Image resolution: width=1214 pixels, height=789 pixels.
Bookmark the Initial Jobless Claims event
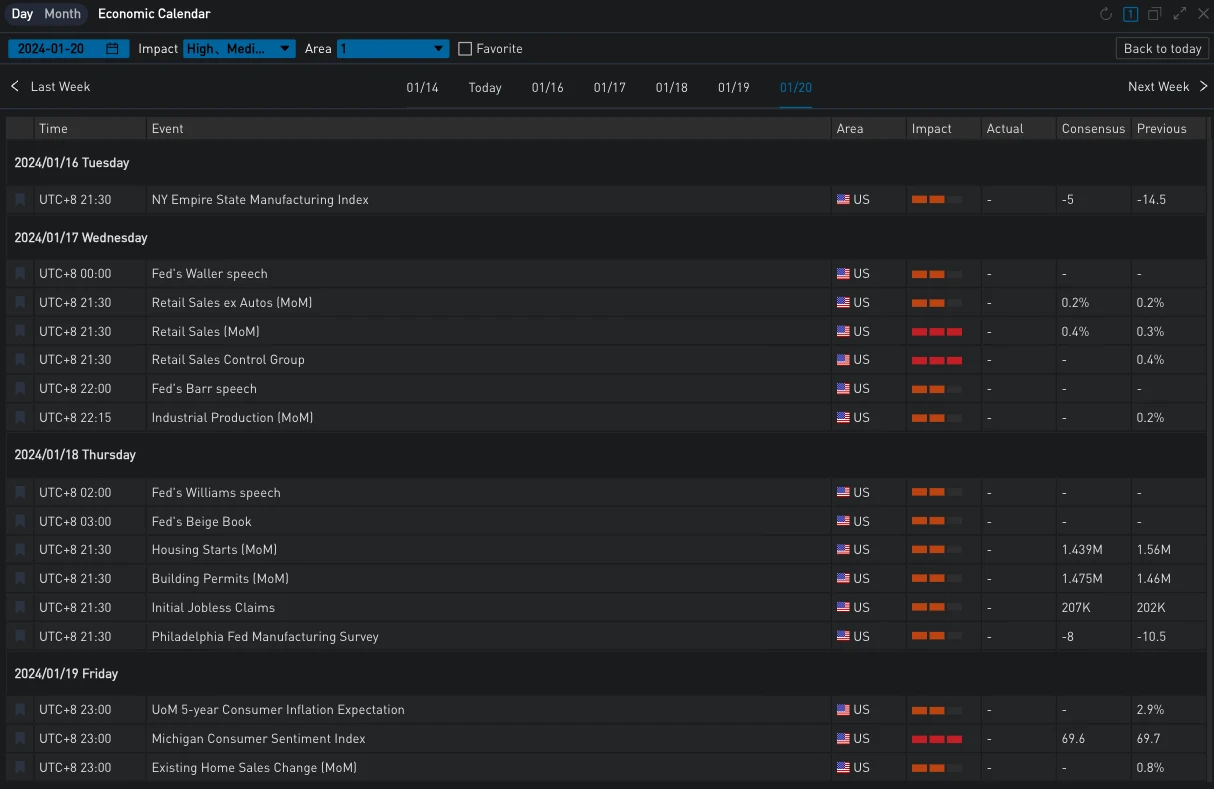coord(20,607)
